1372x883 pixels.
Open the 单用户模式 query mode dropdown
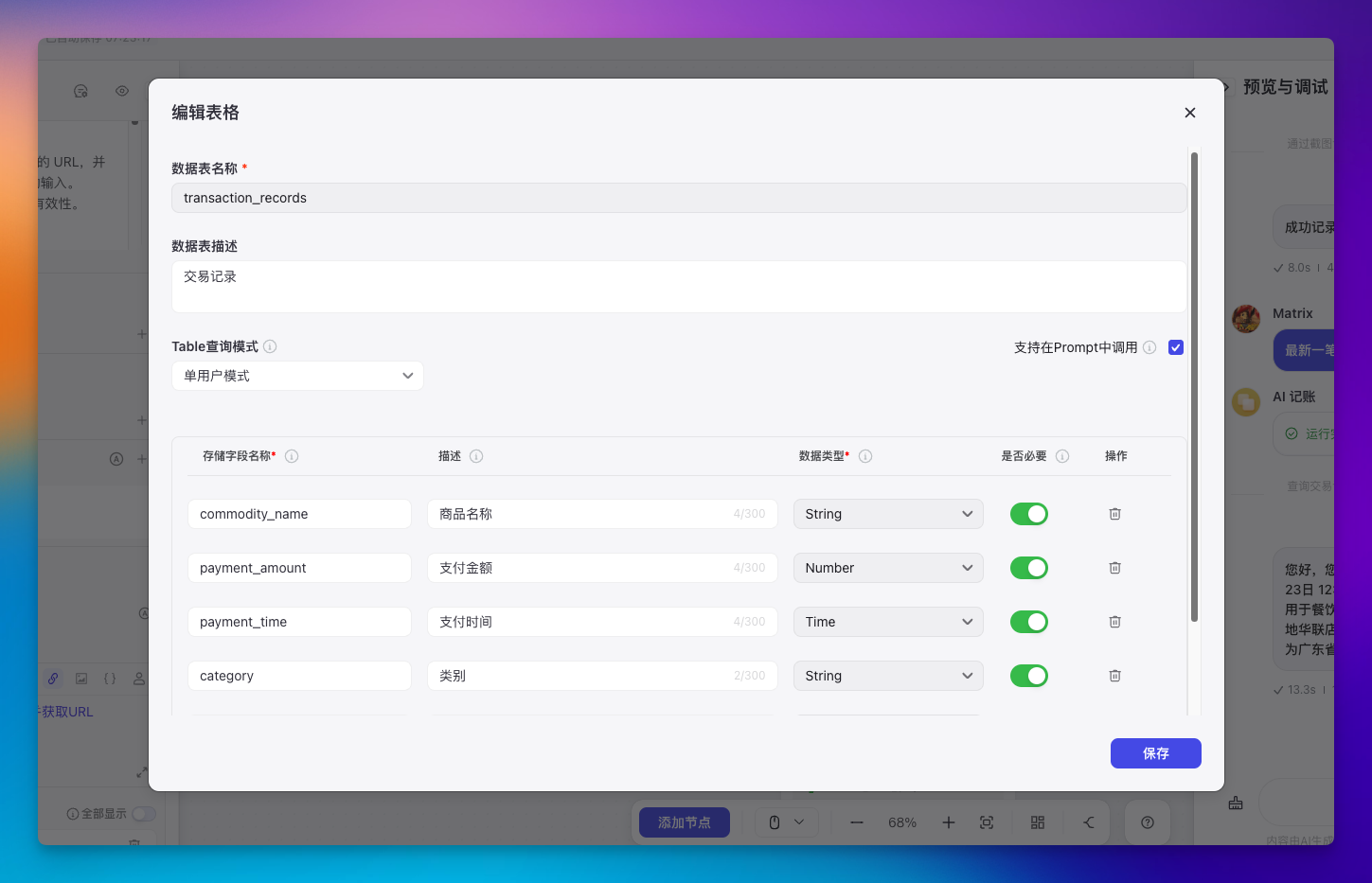[x=297, y=376]
